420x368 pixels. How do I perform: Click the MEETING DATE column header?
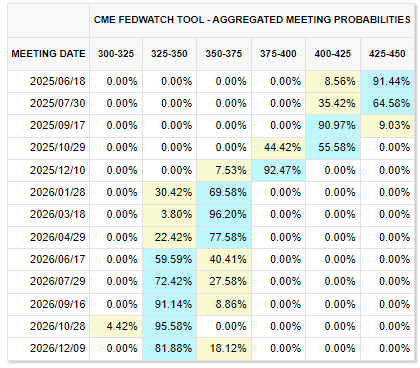48,54
